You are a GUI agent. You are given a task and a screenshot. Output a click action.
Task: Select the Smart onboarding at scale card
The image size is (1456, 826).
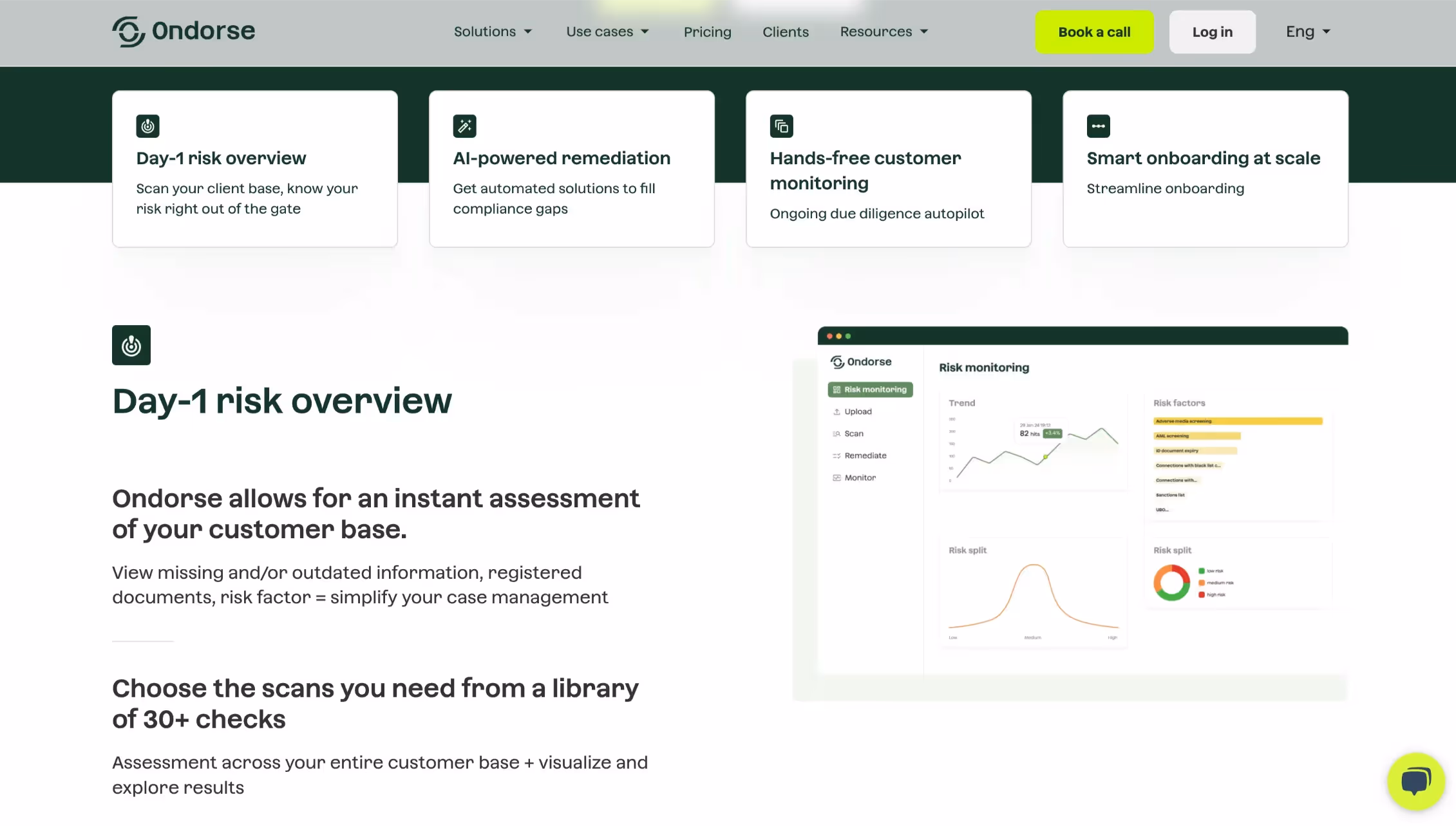click(x=1205, y=169)
